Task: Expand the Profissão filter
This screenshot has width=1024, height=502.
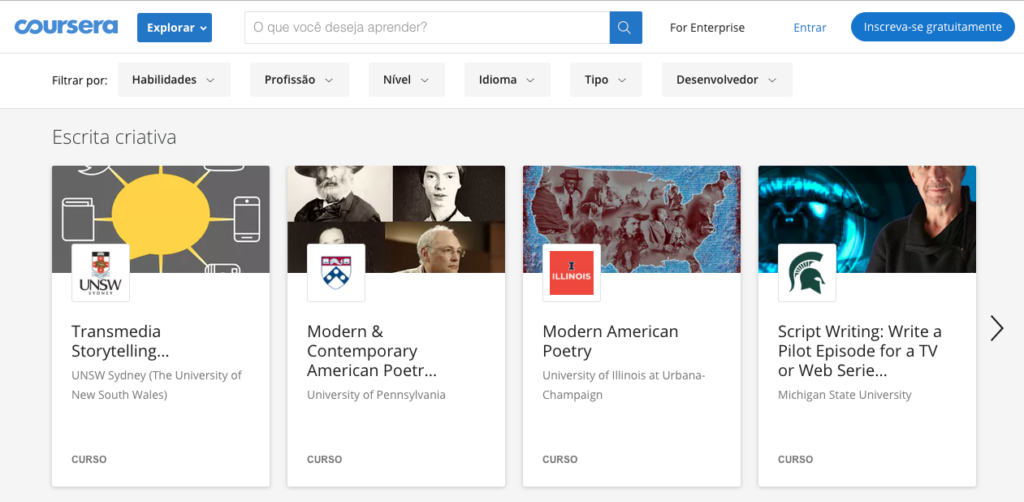Action: click(299, 80)
